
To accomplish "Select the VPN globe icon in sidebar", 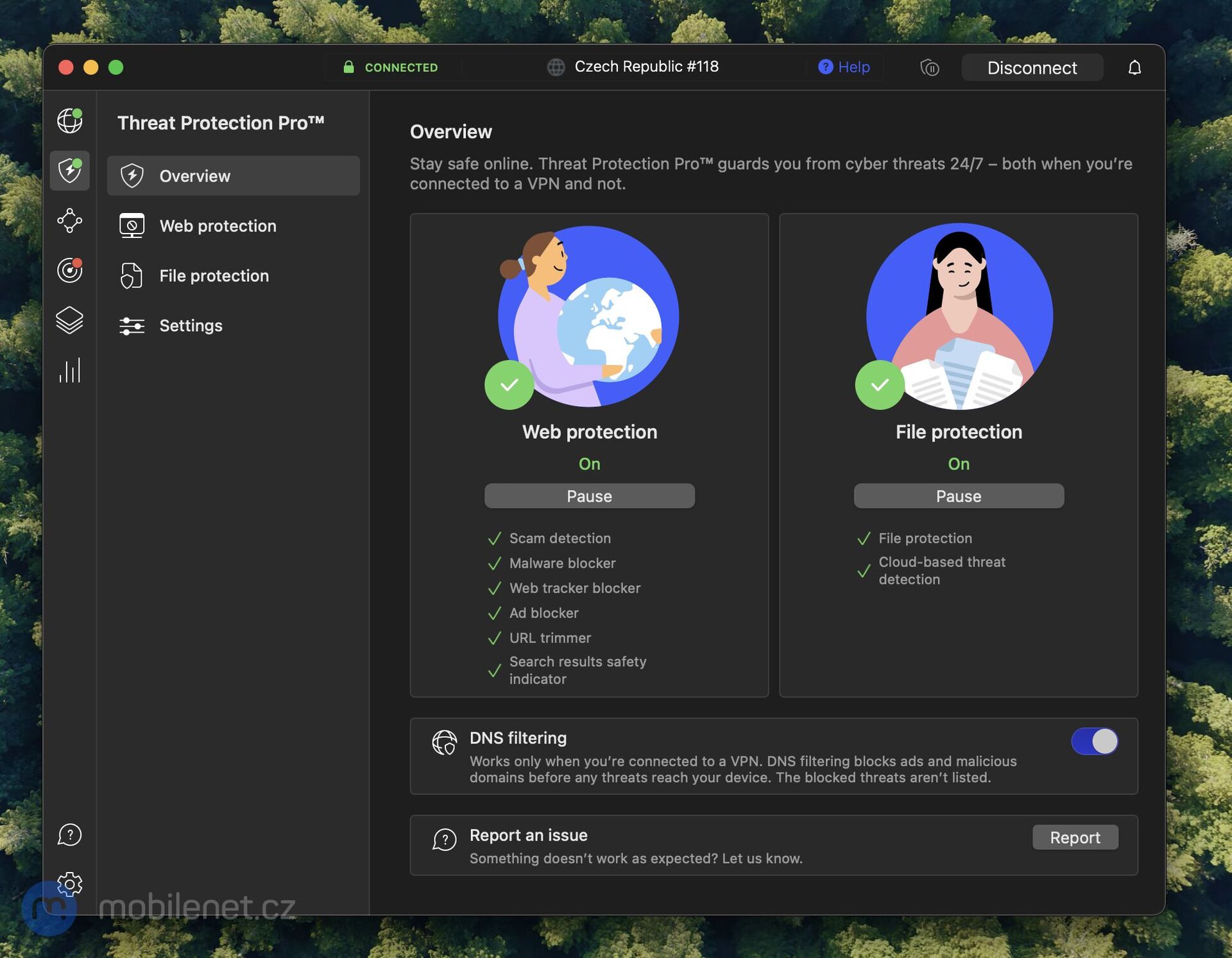I will (x=69, y=119).
